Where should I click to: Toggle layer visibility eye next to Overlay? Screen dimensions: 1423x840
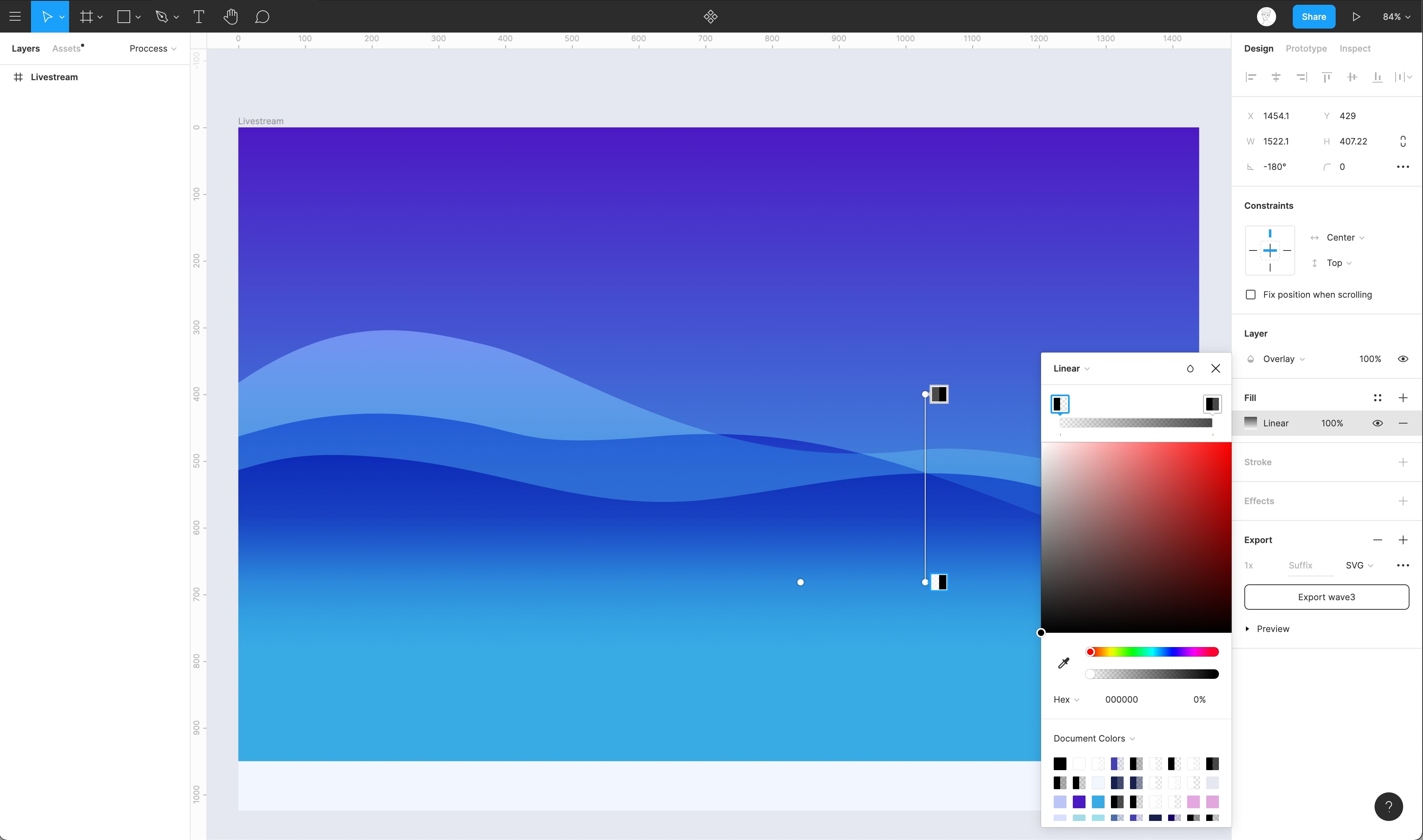(x=1403, y=359)
